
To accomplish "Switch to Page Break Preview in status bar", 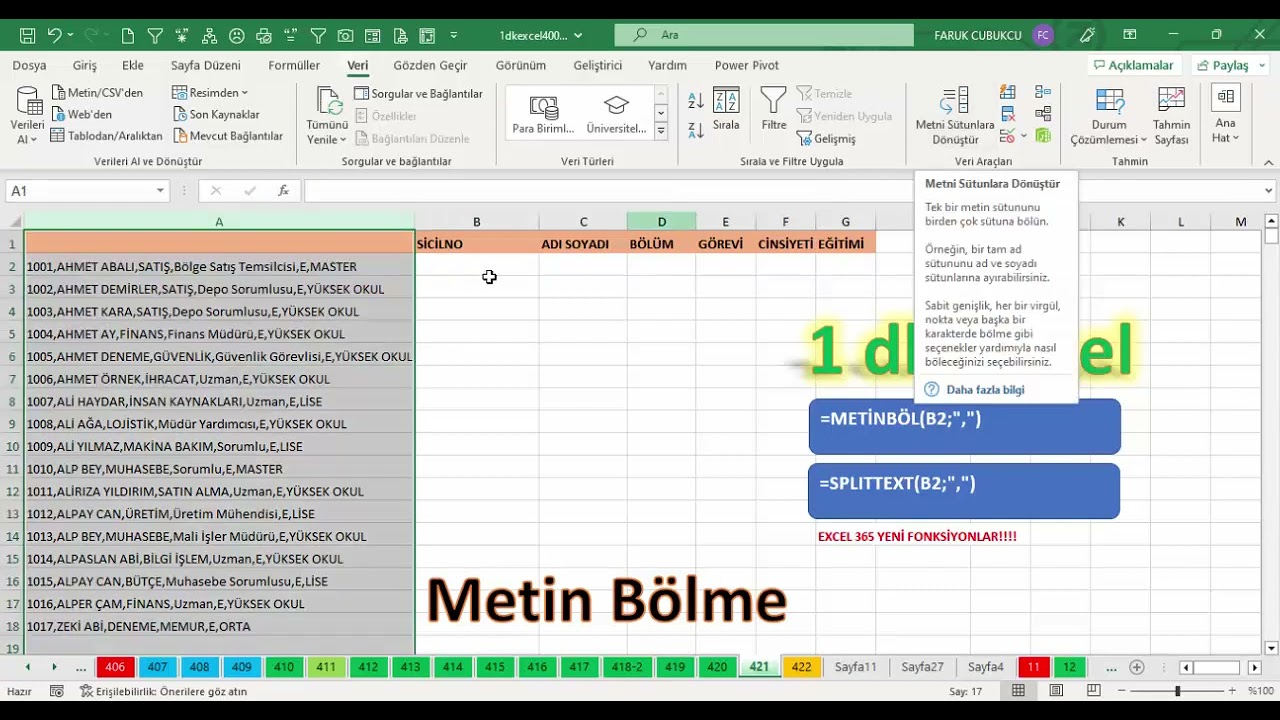I will click(x=1094, y=691).
